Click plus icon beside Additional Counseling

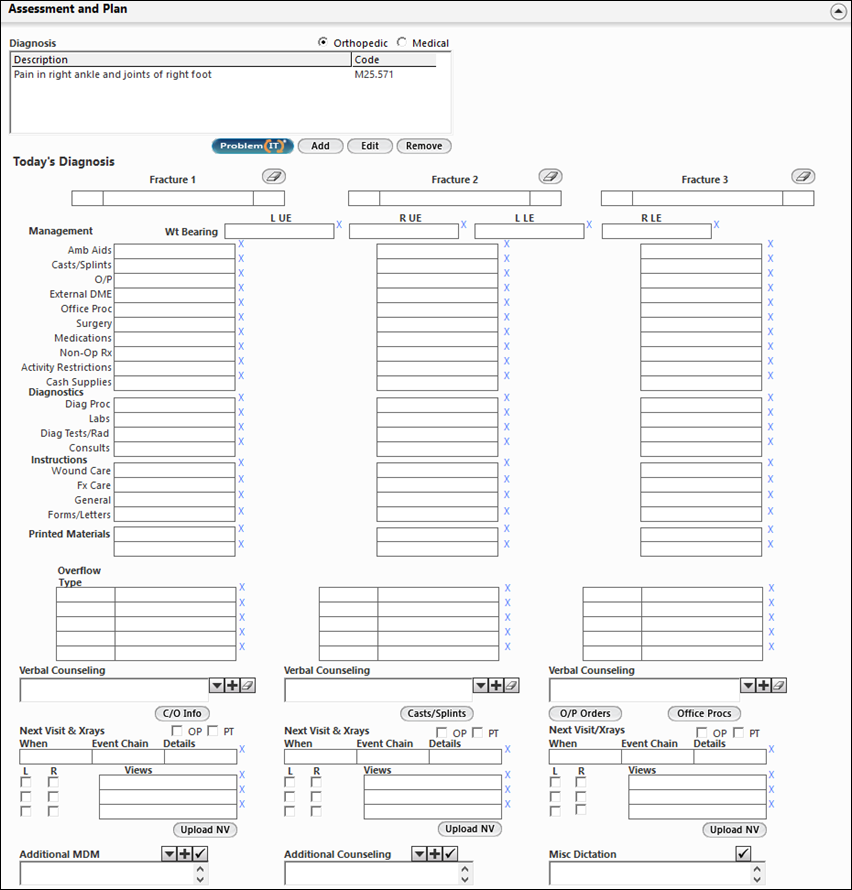[x=434, y=854]
